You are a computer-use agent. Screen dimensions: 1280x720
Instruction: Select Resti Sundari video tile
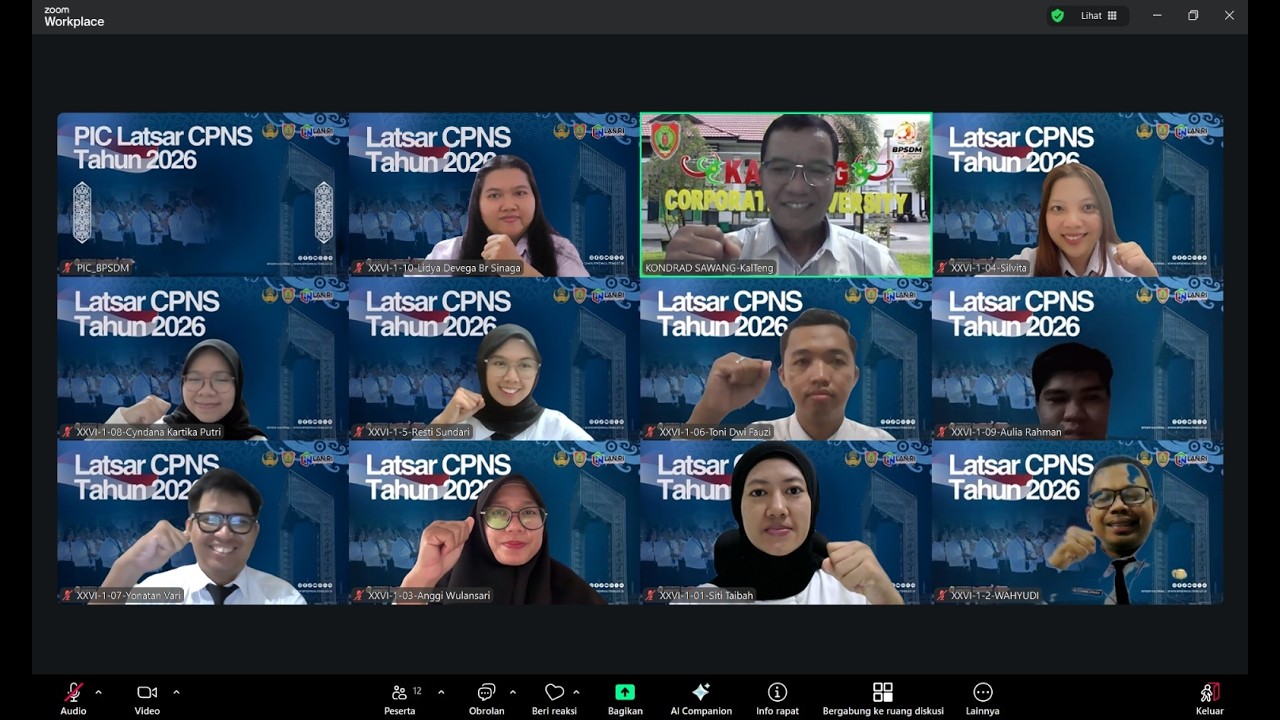coord(493,359)
